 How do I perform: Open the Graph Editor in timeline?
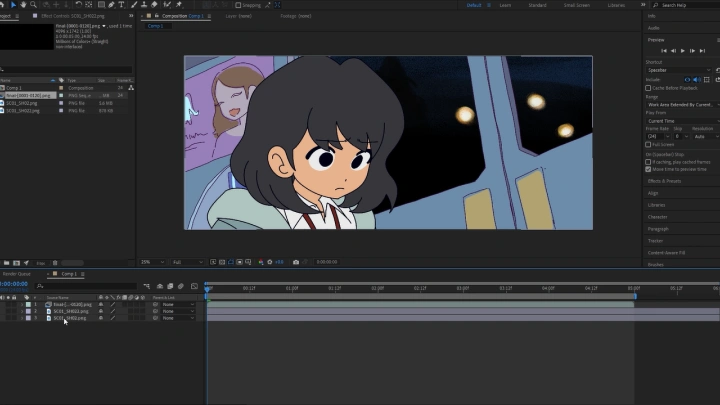[194, 286]
